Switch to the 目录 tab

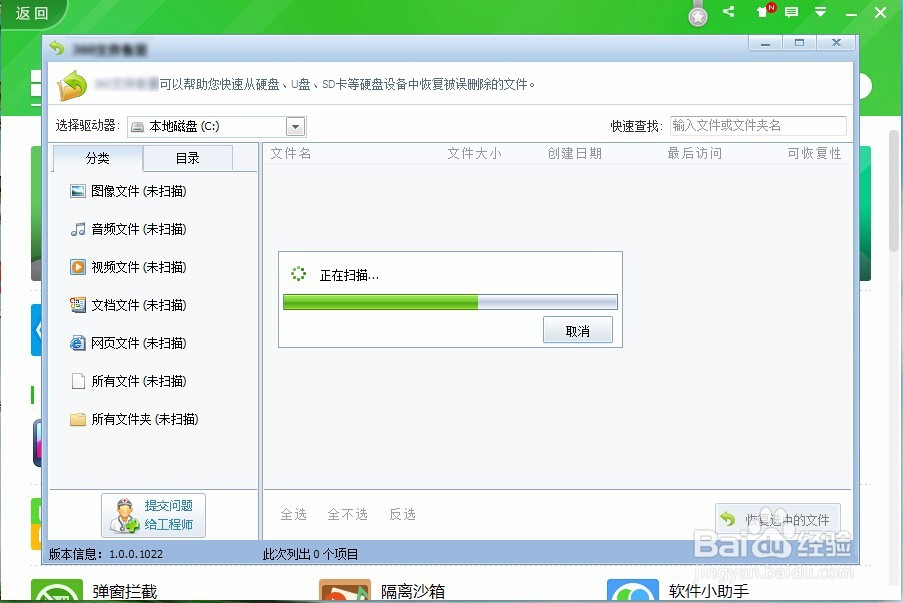pyautogui.click(x=189, y=158)
